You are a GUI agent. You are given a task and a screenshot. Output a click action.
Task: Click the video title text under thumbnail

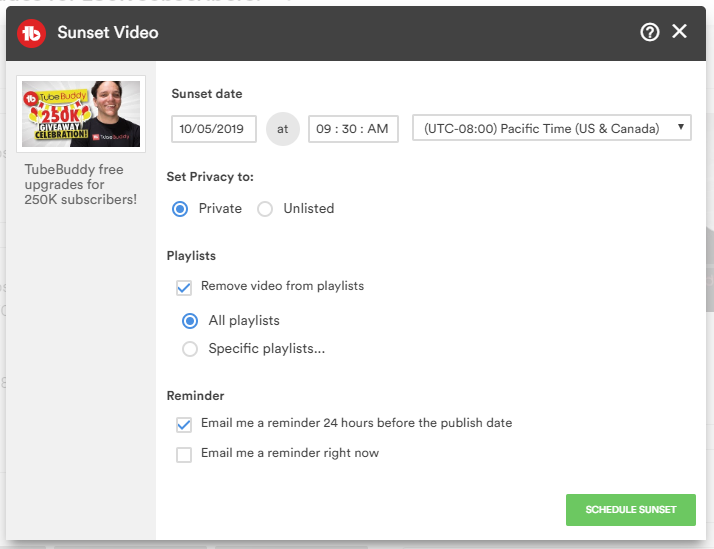click(x=80, y=184)
